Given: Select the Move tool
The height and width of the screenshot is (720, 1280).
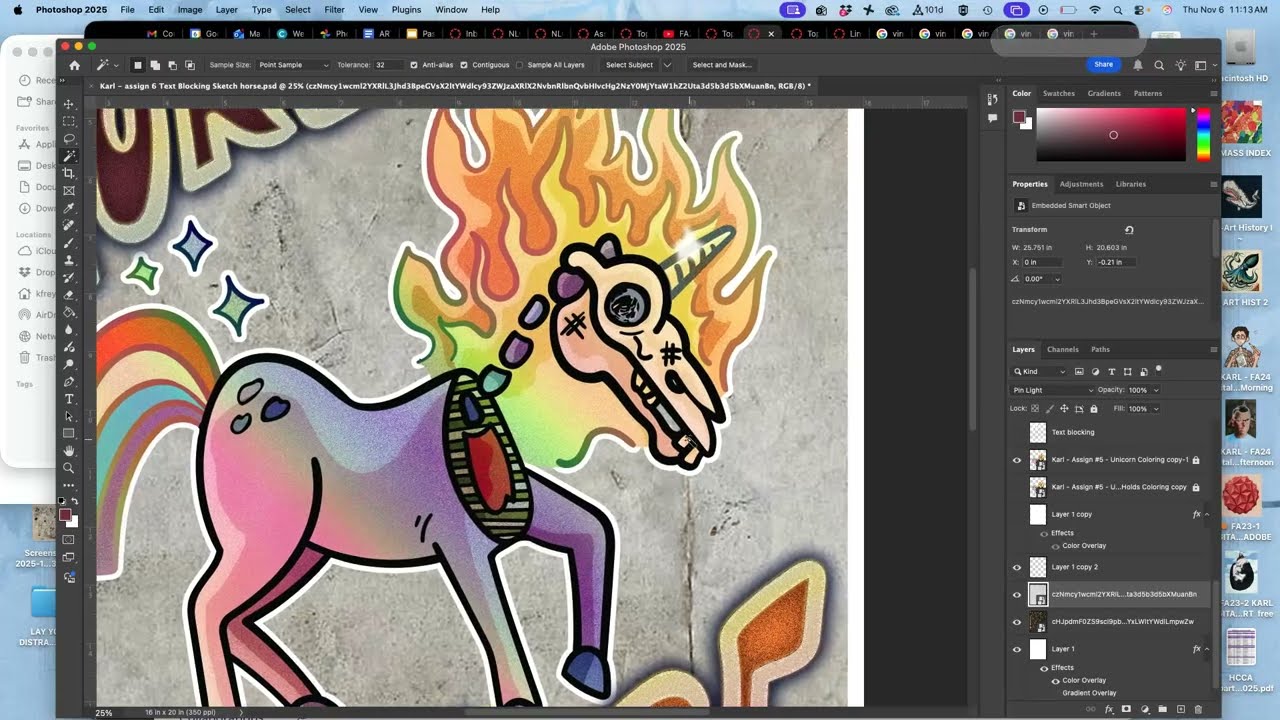Looking at the screenshot, I should (69, 104).
